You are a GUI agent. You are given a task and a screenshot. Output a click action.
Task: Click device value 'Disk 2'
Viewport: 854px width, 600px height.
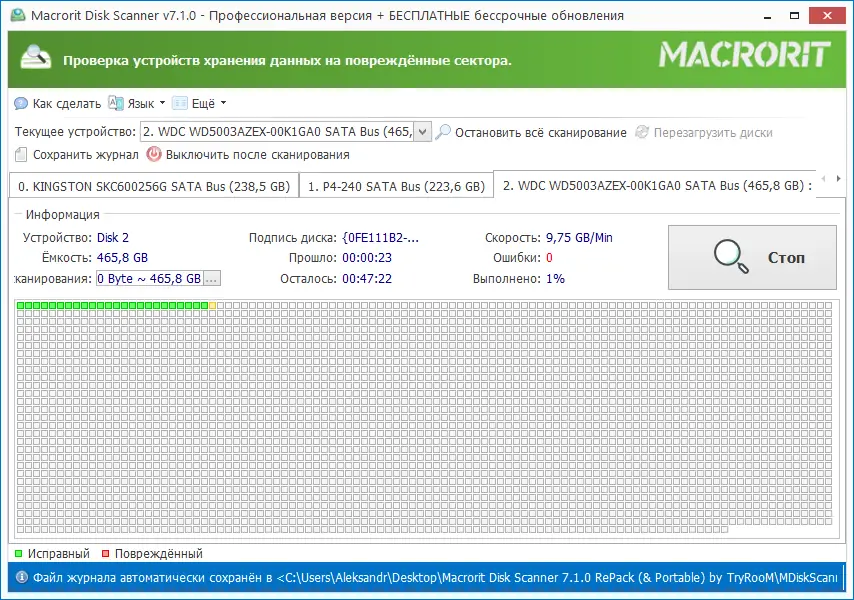[113, 237]
